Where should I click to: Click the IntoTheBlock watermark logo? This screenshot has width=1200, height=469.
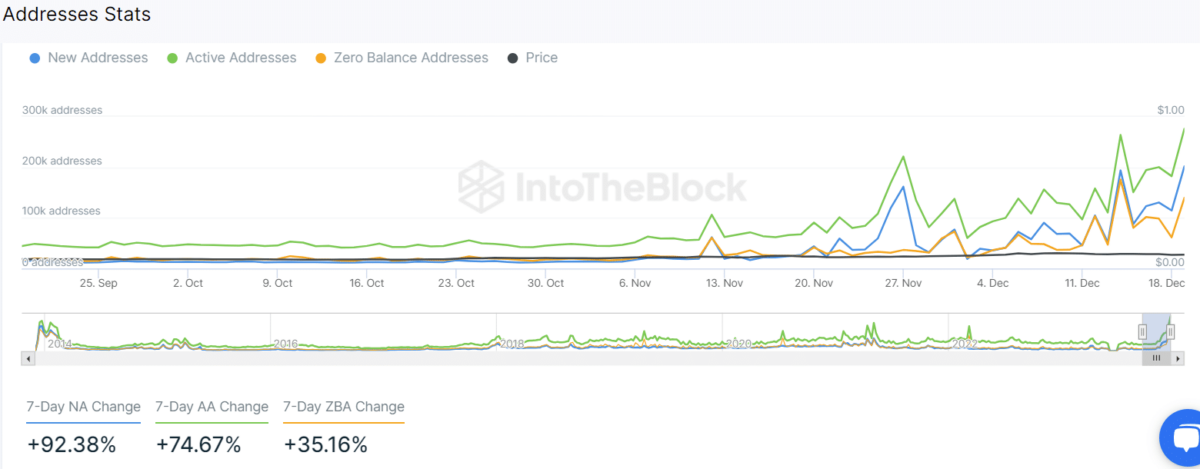pyautogui.click(x=603, y=187)
